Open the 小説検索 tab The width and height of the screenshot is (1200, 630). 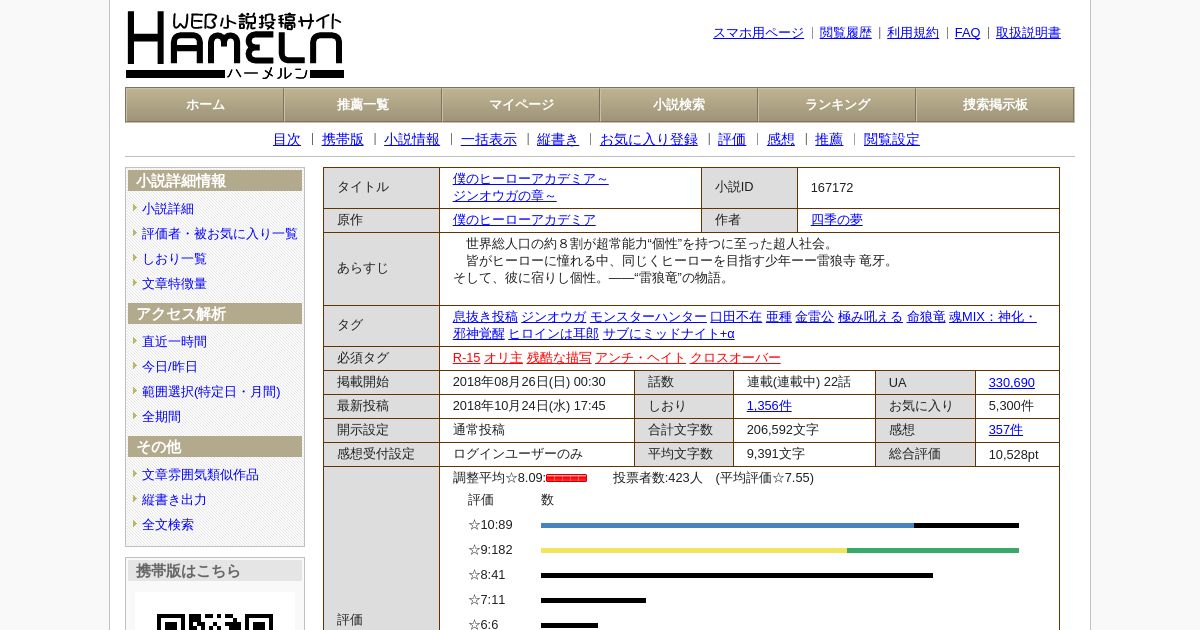679,105
